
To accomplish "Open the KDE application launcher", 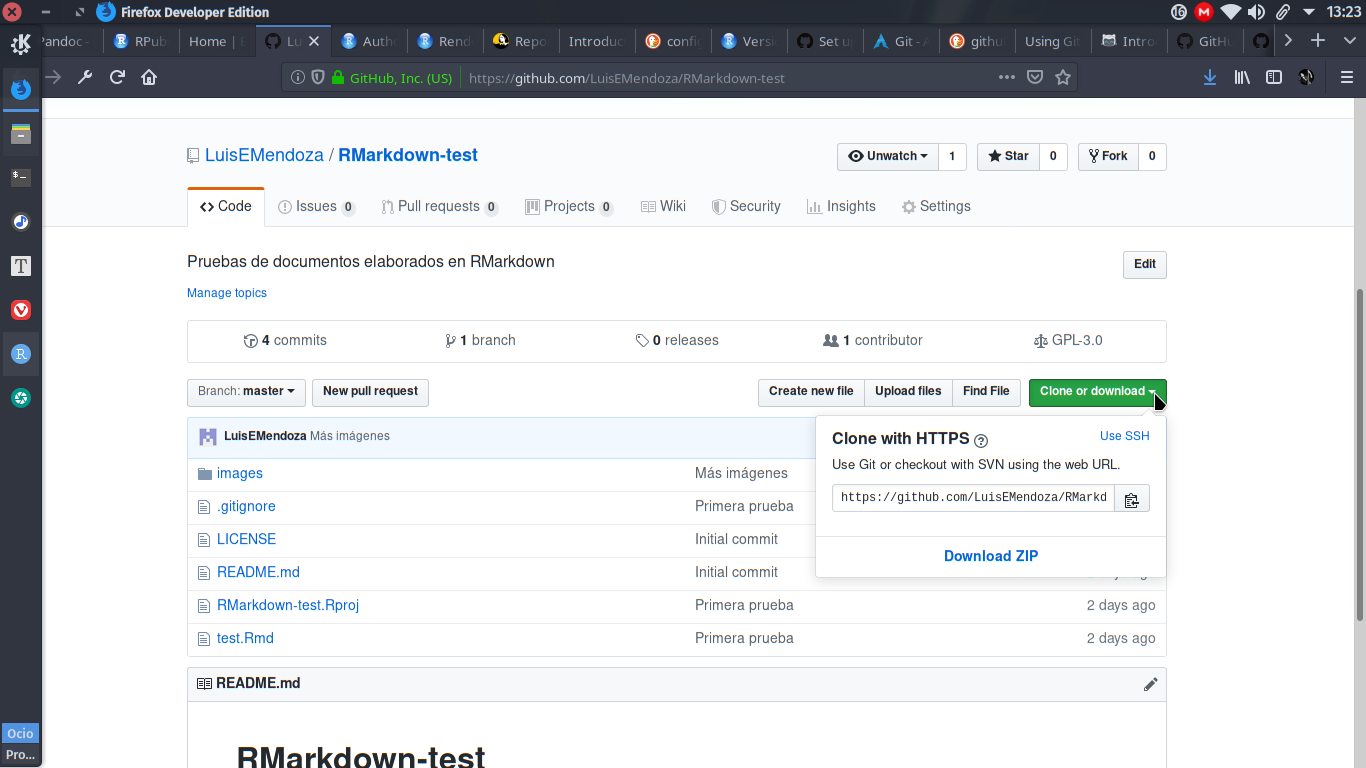I will [x=20, y=44].
